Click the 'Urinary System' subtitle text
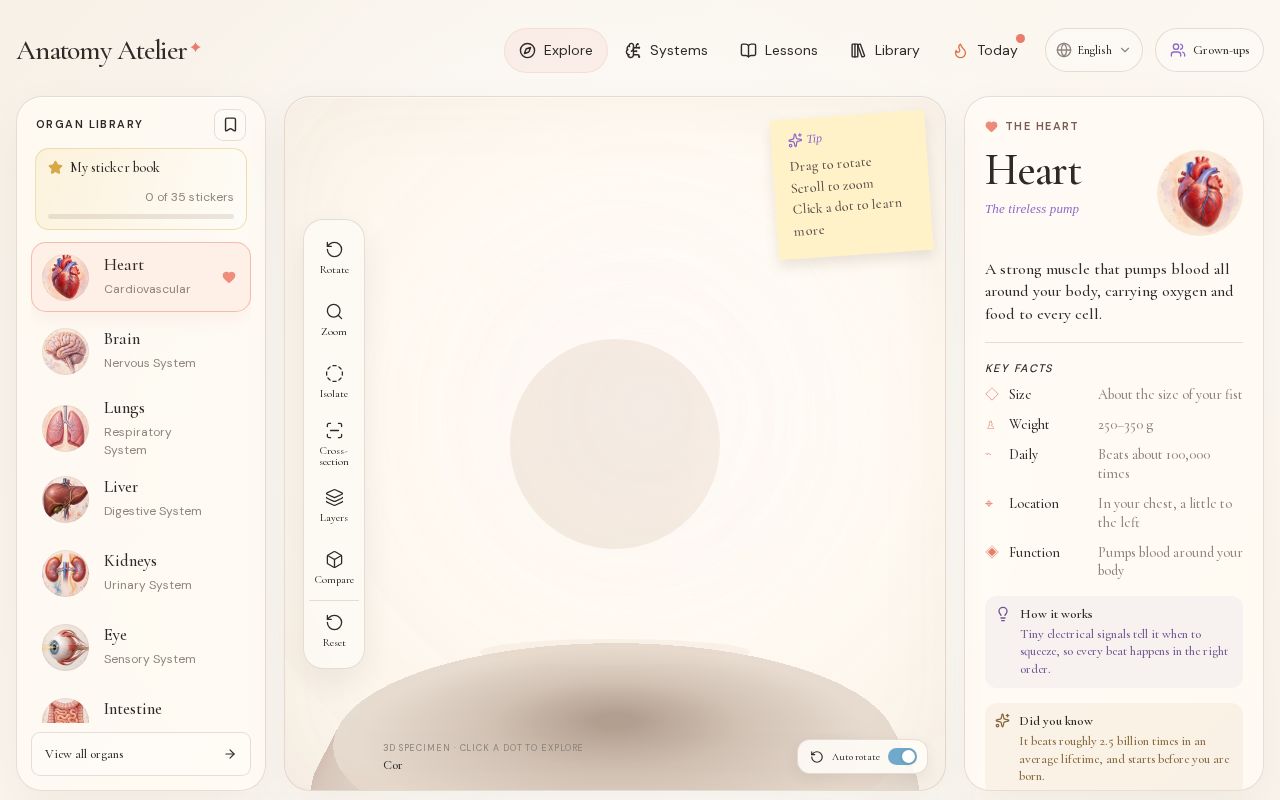Screen dimensions: 1280x800 coord(148,585)
